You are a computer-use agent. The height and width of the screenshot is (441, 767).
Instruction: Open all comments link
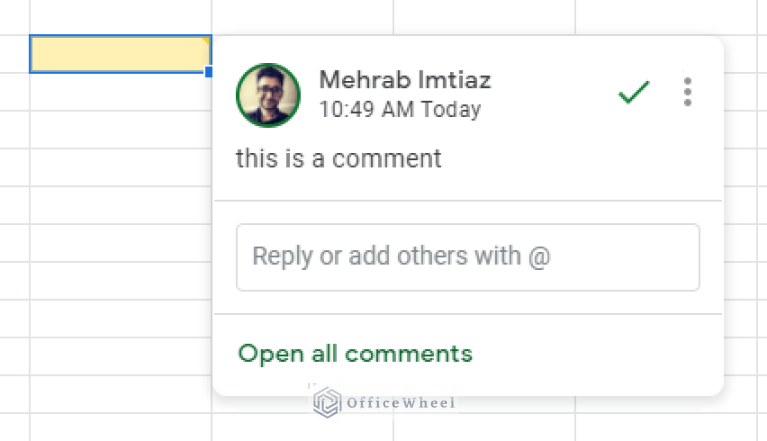355,353
